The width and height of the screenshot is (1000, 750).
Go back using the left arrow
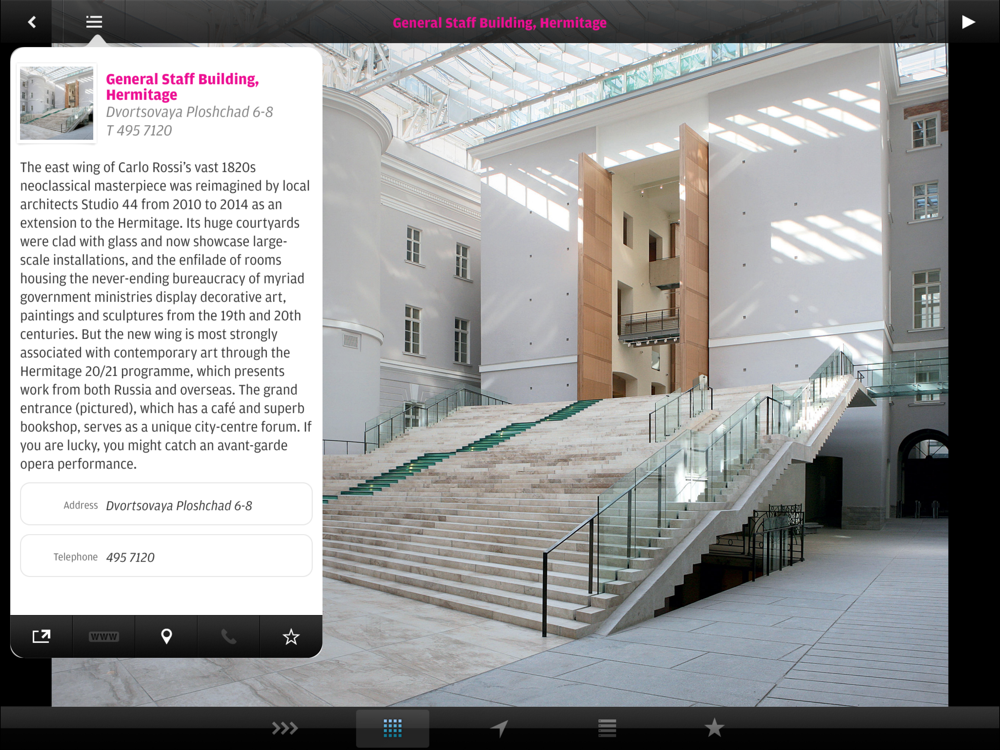click(x=31, y=22)
